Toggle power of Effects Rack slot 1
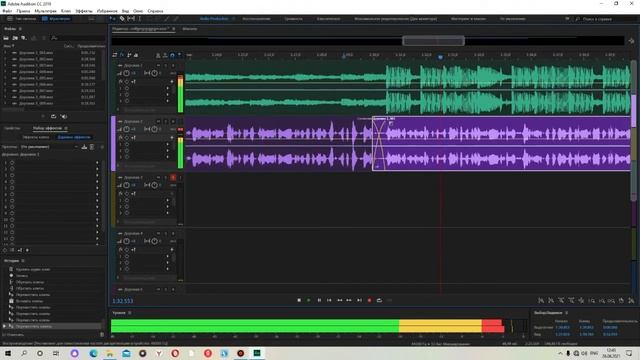This screenshot has width=640, height=360. click(x=12, y=162)
